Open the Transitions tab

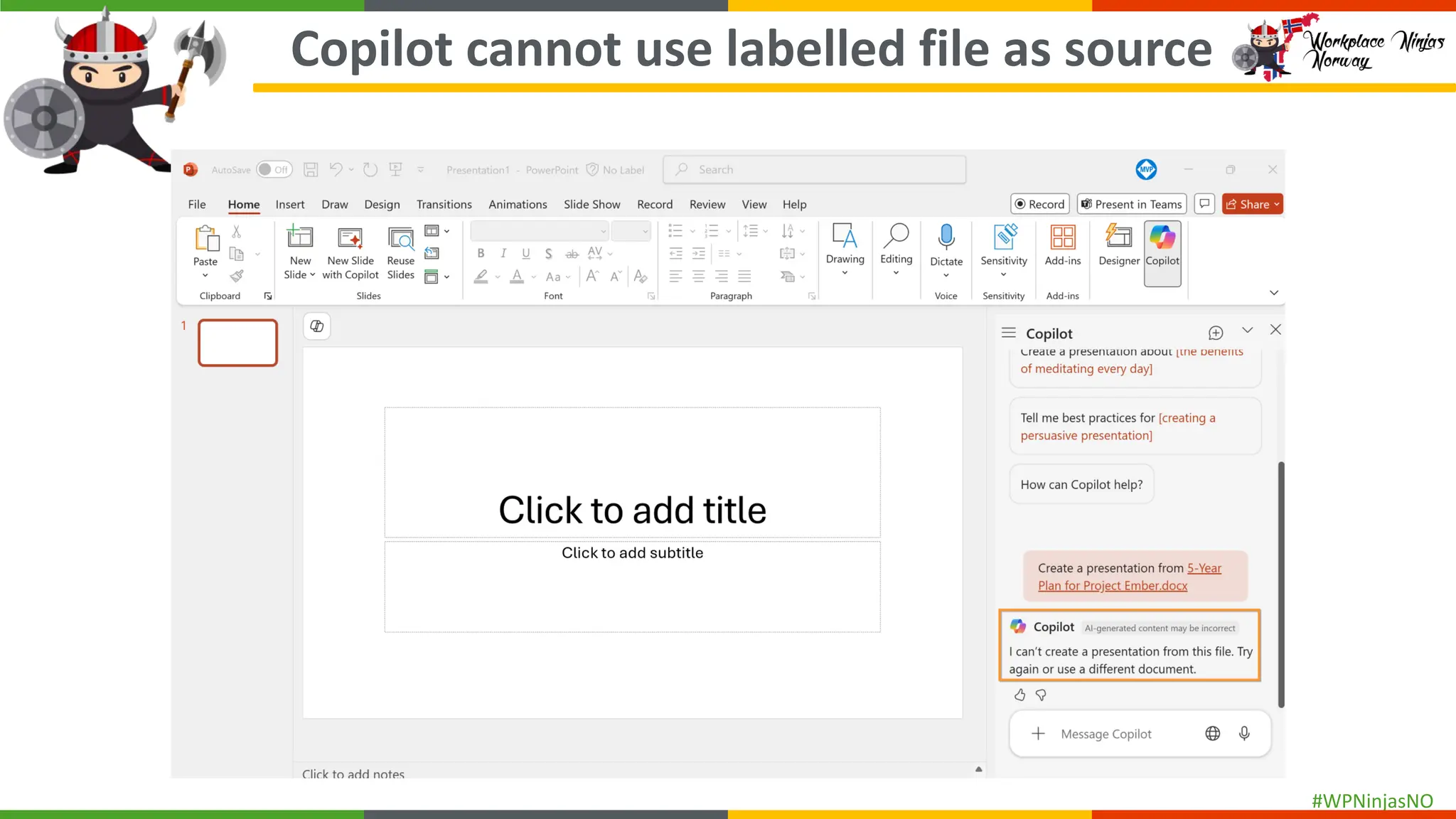click(x=444, y=205)
